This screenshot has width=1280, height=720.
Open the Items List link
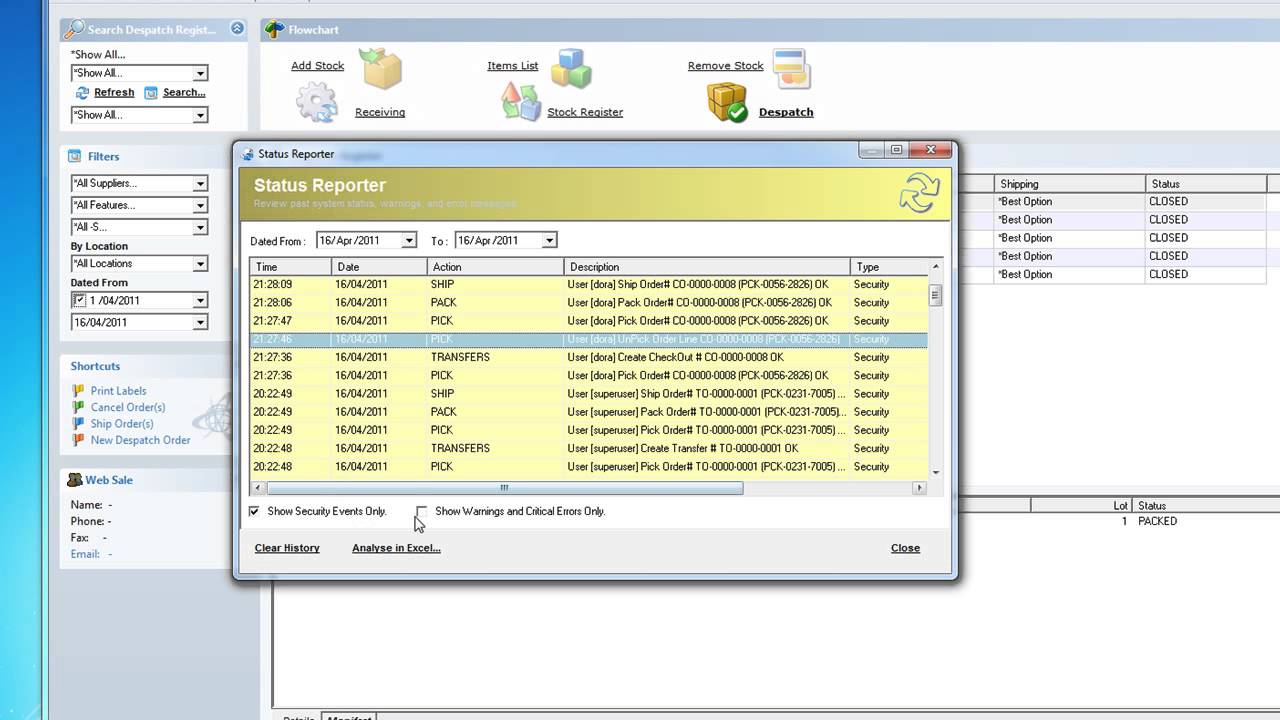pos(512,66)
